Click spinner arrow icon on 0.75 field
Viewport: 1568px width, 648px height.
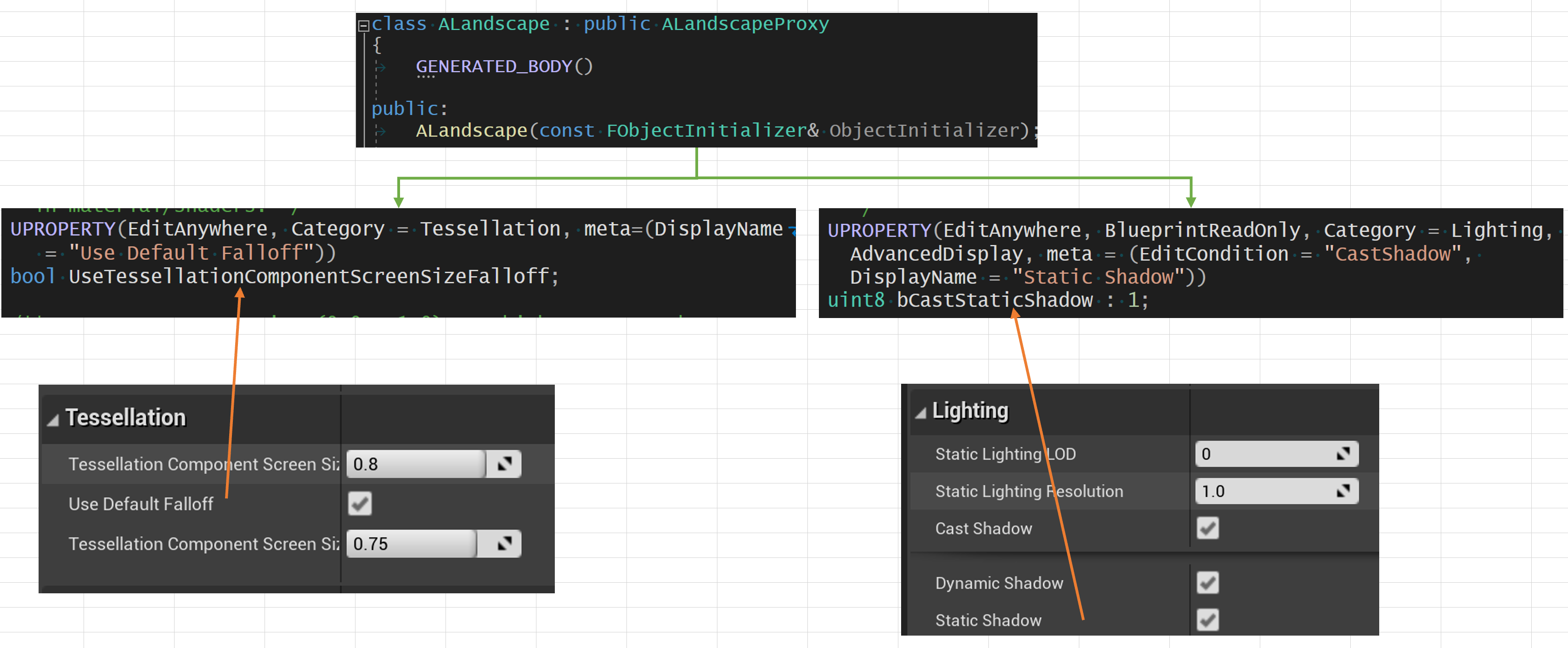[x=504, y=544]
